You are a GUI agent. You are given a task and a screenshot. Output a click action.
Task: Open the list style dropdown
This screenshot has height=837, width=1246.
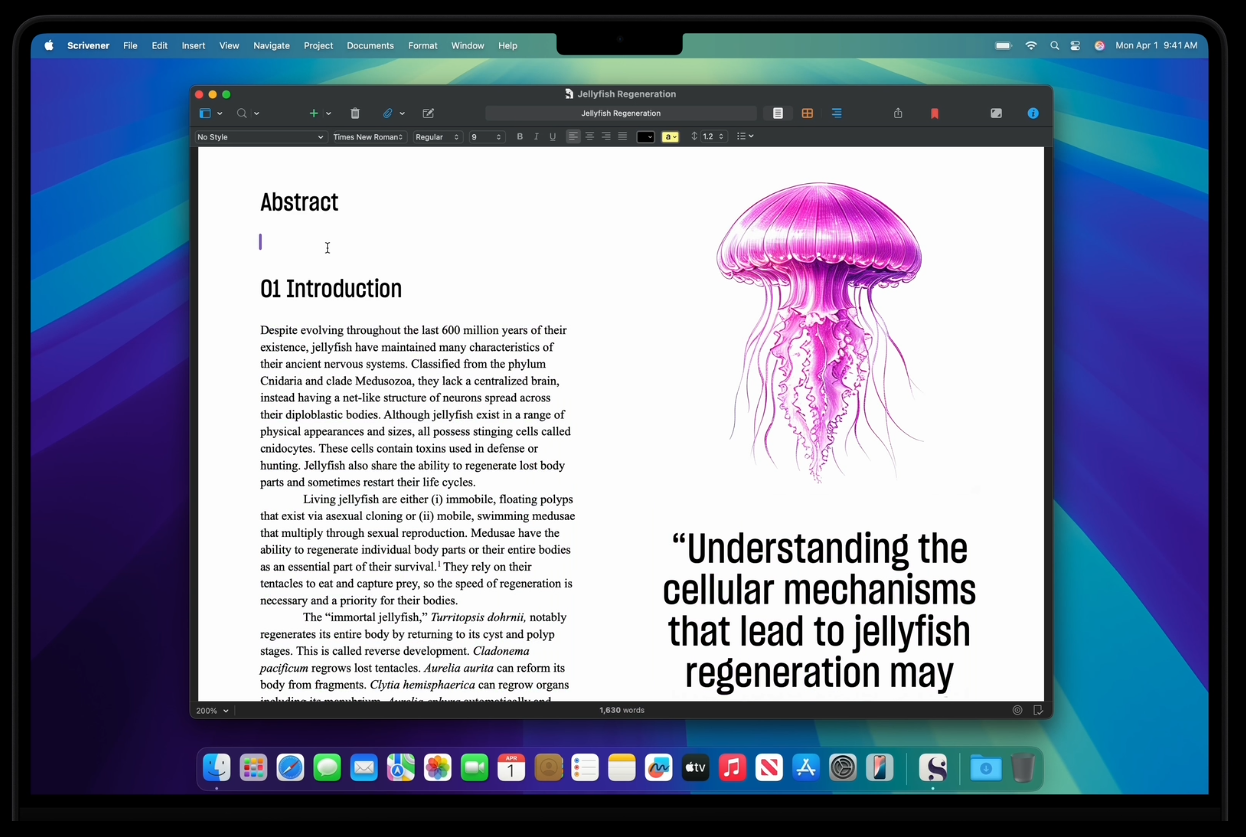tap(745, 137)
